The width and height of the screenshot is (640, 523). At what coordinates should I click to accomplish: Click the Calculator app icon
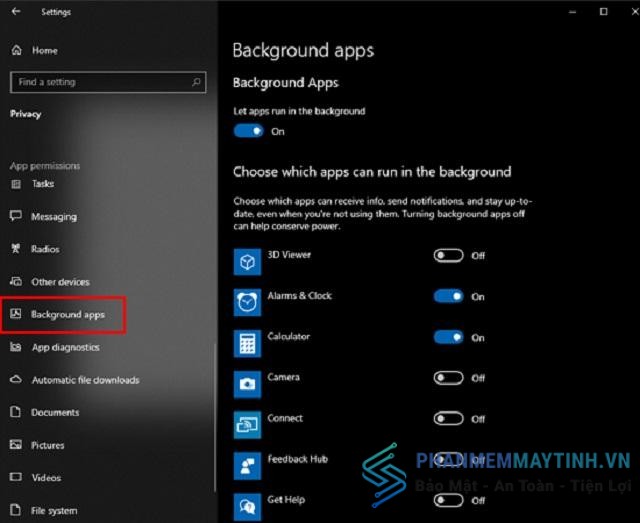click(247, 343)
